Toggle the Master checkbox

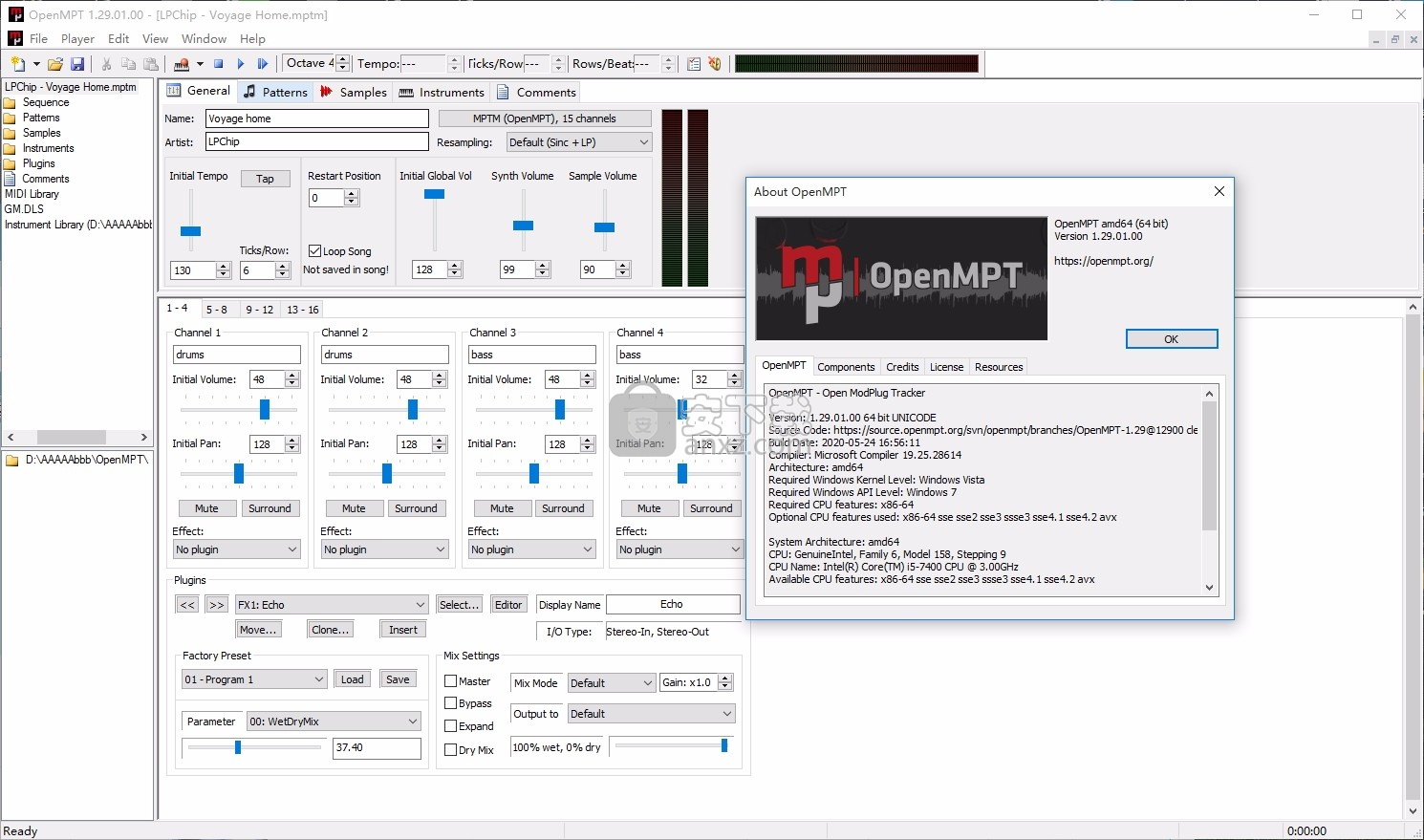(x=451, y=681)
